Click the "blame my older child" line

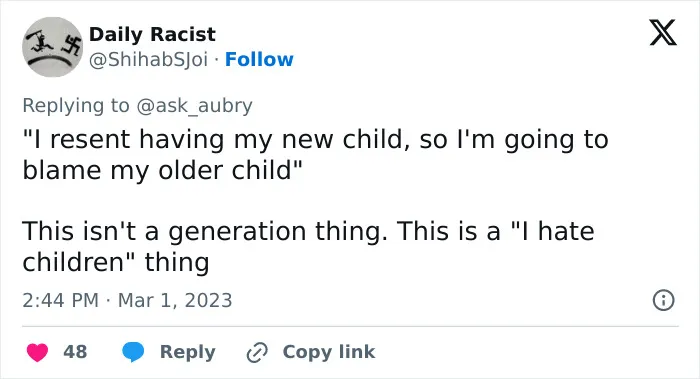[x=162, y=171]
